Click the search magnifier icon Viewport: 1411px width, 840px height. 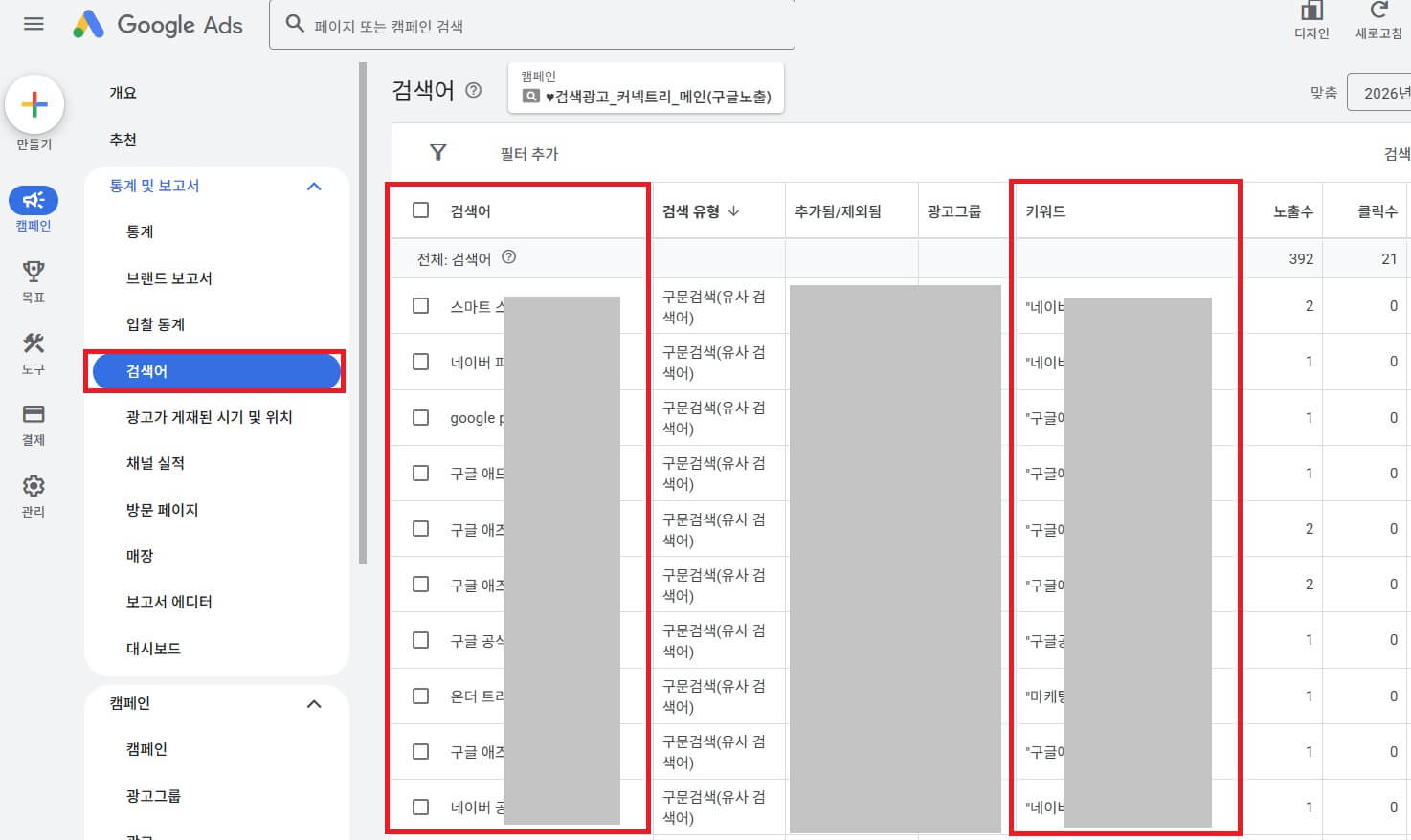click(x=296, y=24)
